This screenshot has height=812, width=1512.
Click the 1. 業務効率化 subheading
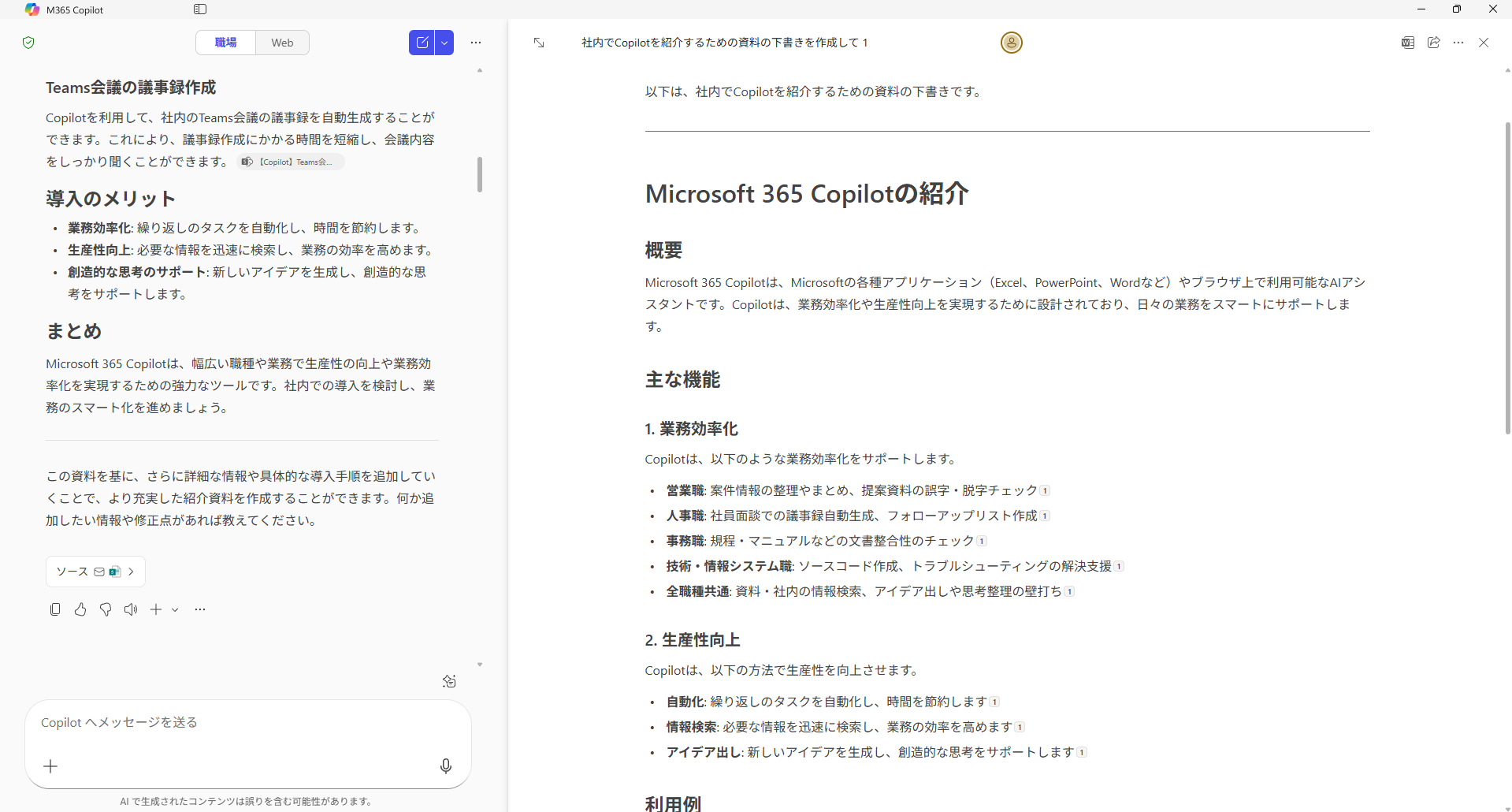691,429
